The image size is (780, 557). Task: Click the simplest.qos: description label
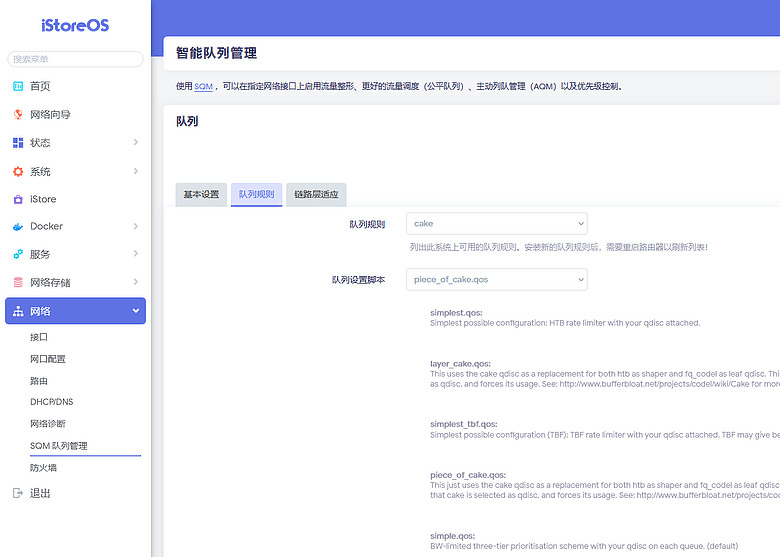click(x=456, y=313)
